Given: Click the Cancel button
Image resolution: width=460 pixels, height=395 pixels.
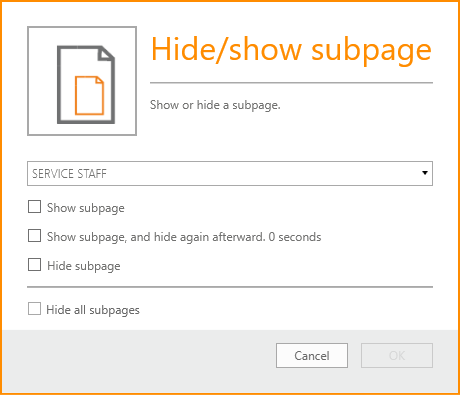Looking at the screenshot, I should 312,355.
